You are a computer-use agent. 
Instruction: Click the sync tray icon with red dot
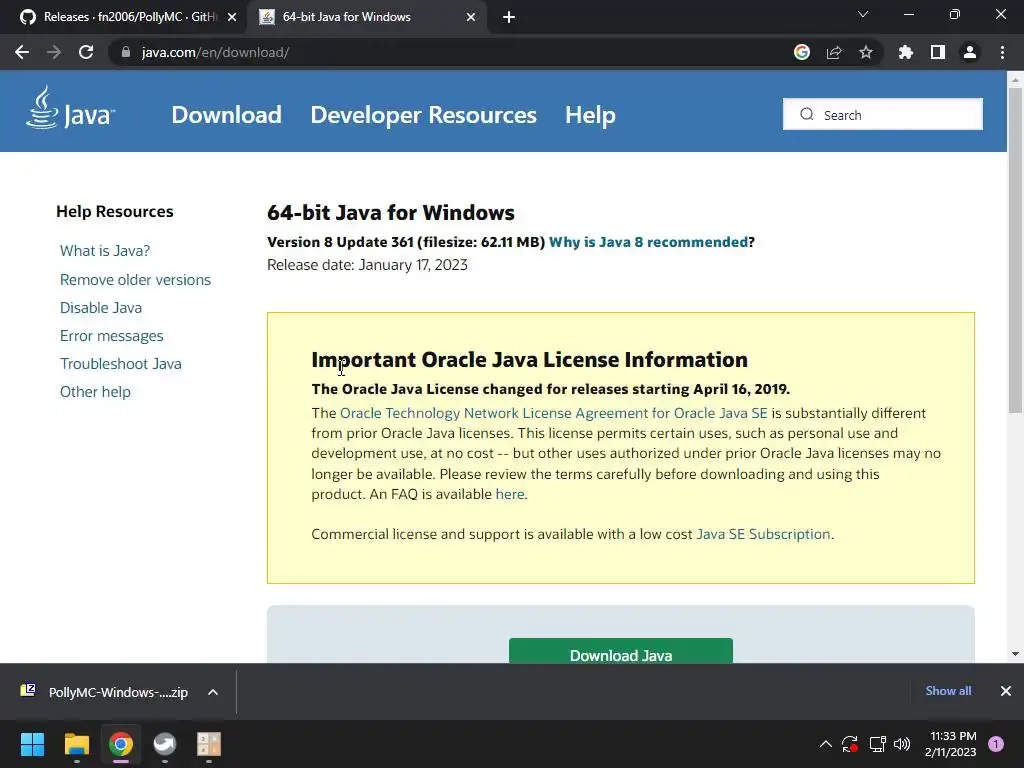tap(850, 744)
